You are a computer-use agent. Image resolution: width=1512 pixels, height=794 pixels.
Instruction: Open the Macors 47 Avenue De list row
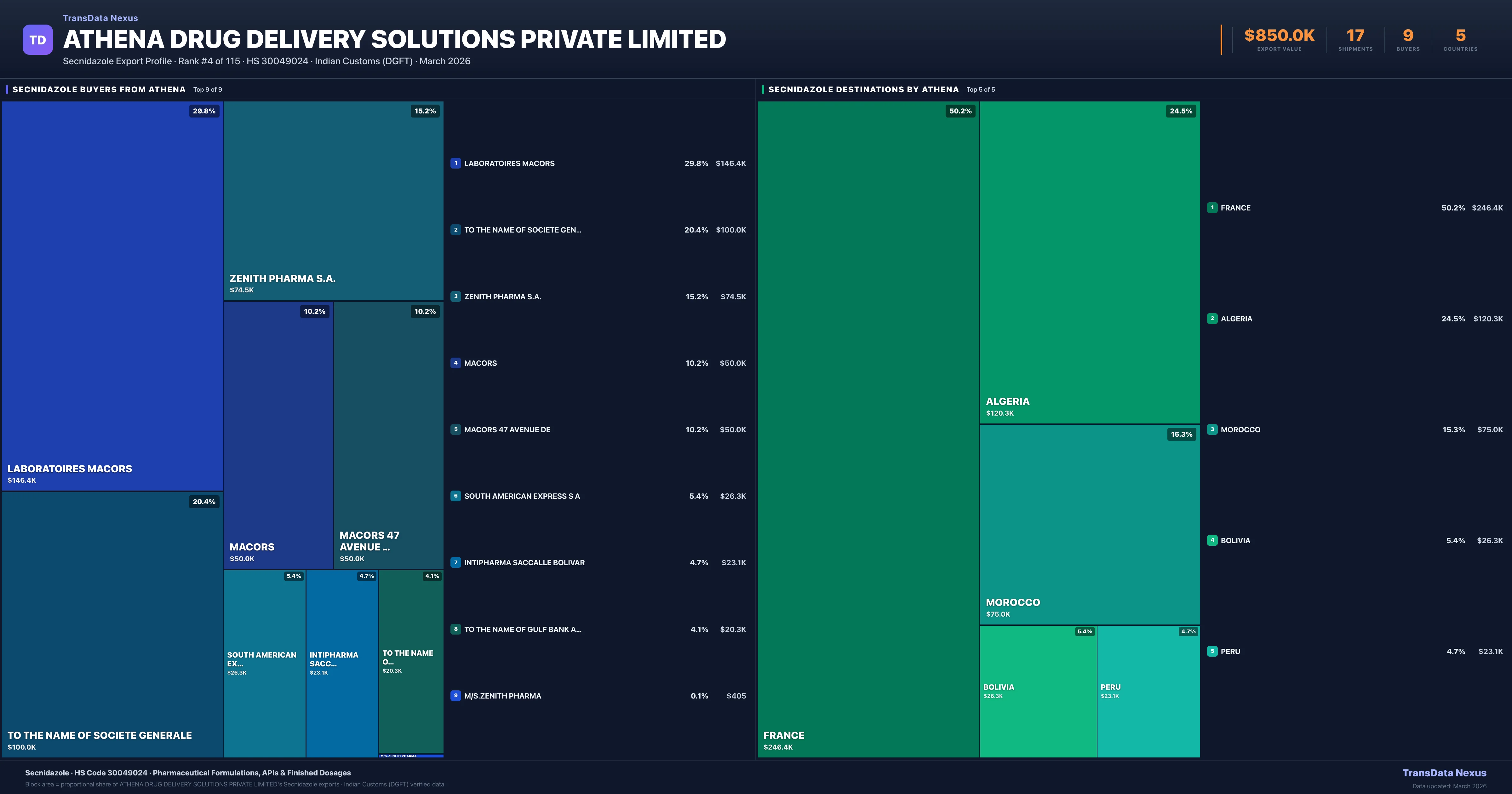(507, 429)
